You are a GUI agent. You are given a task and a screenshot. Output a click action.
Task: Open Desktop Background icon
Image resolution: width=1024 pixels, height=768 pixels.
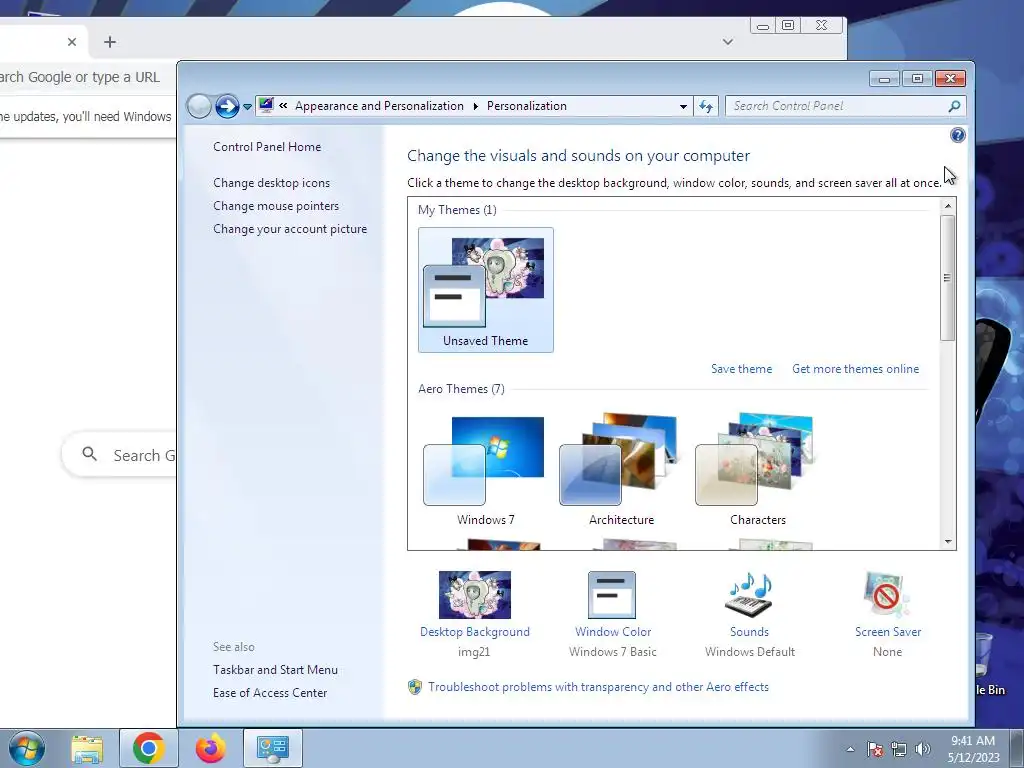[x=475, y=595]
